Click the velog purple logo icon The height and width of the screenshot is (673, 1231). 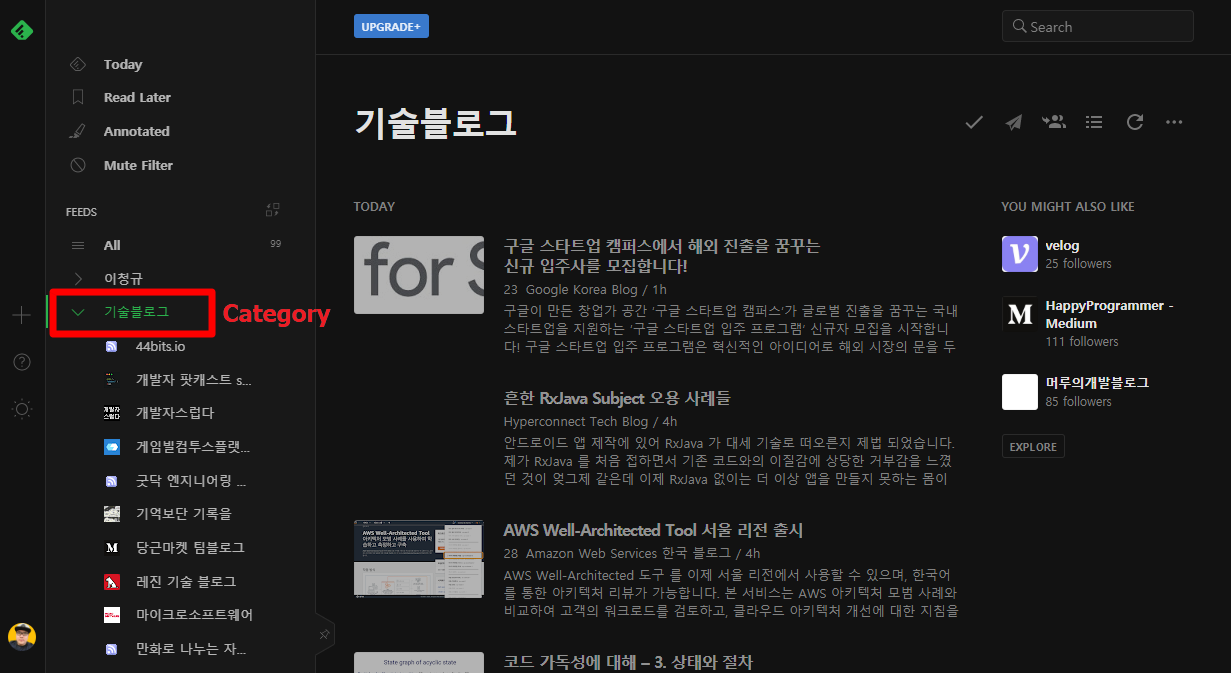click(x=1020, y=254)
